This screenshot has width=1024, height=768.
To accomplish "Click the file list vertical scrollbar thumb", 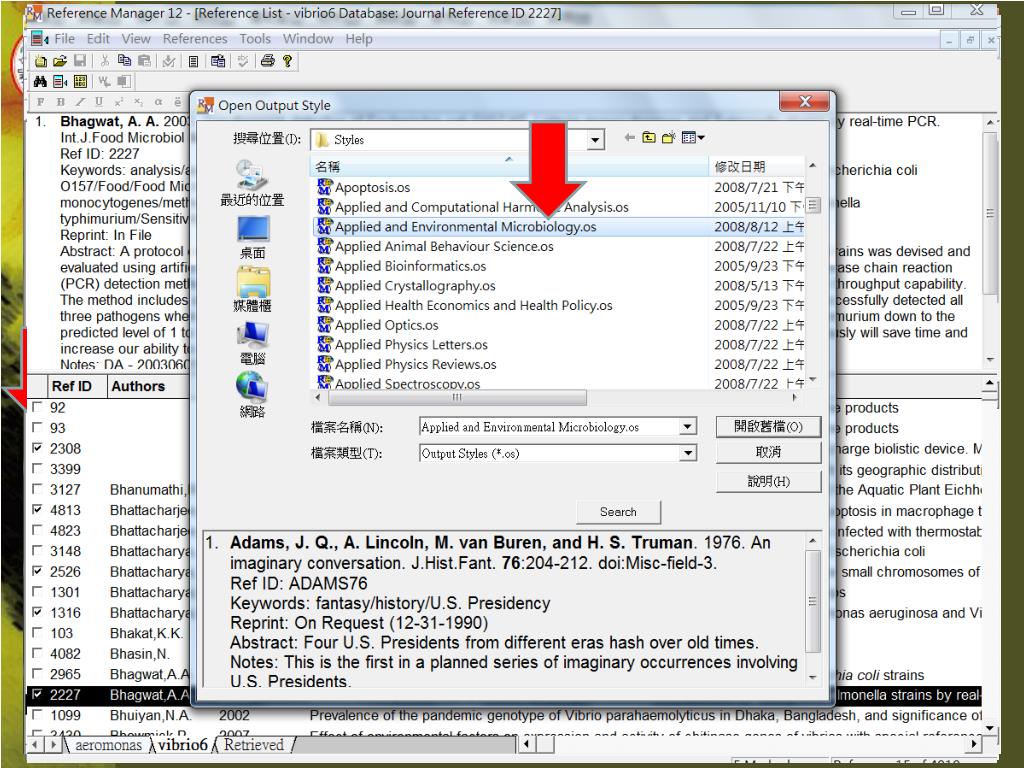I will (812, 206).
